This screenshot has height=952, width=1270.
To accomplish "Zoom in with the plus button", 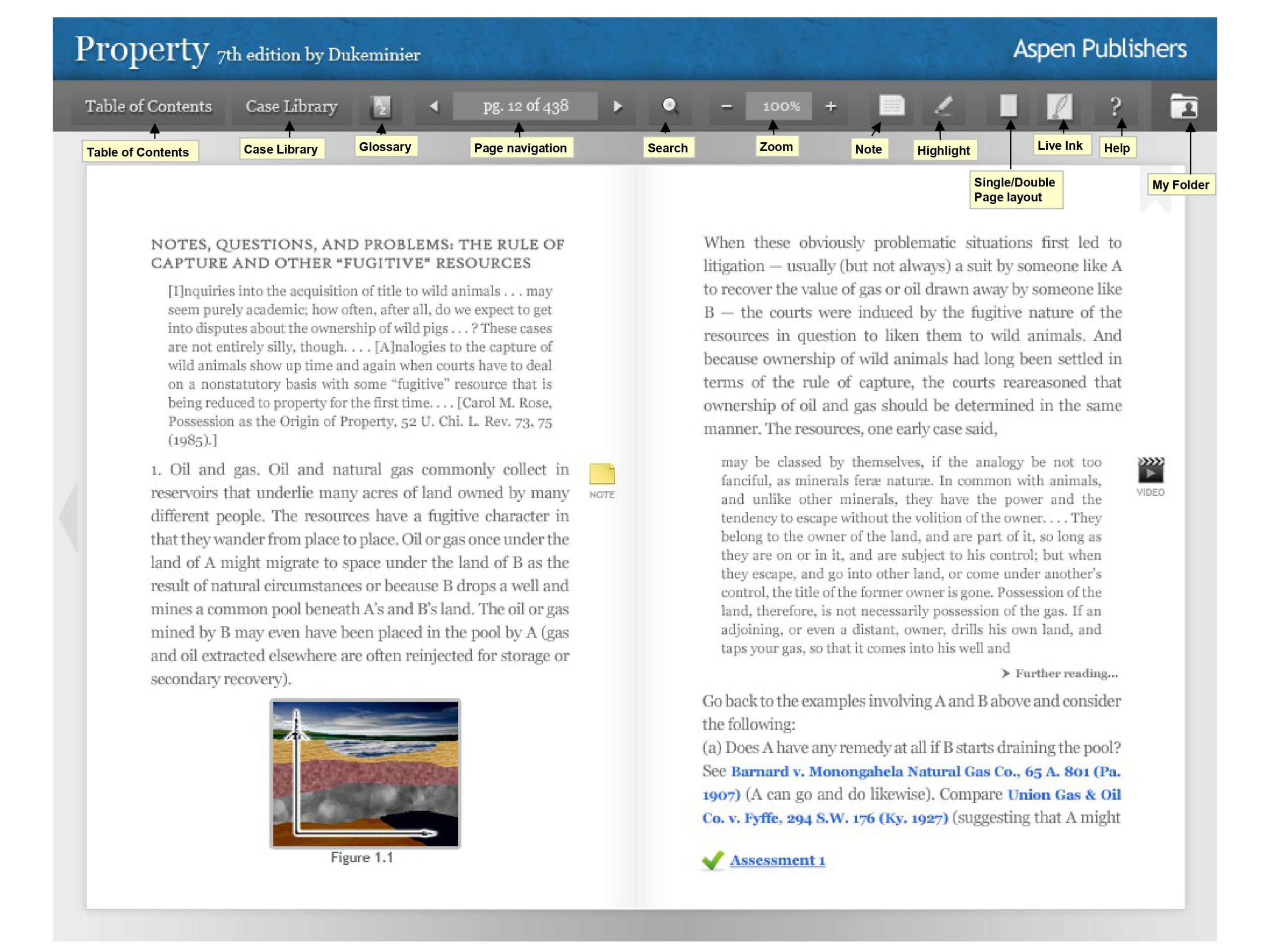I will coord(830,106).
